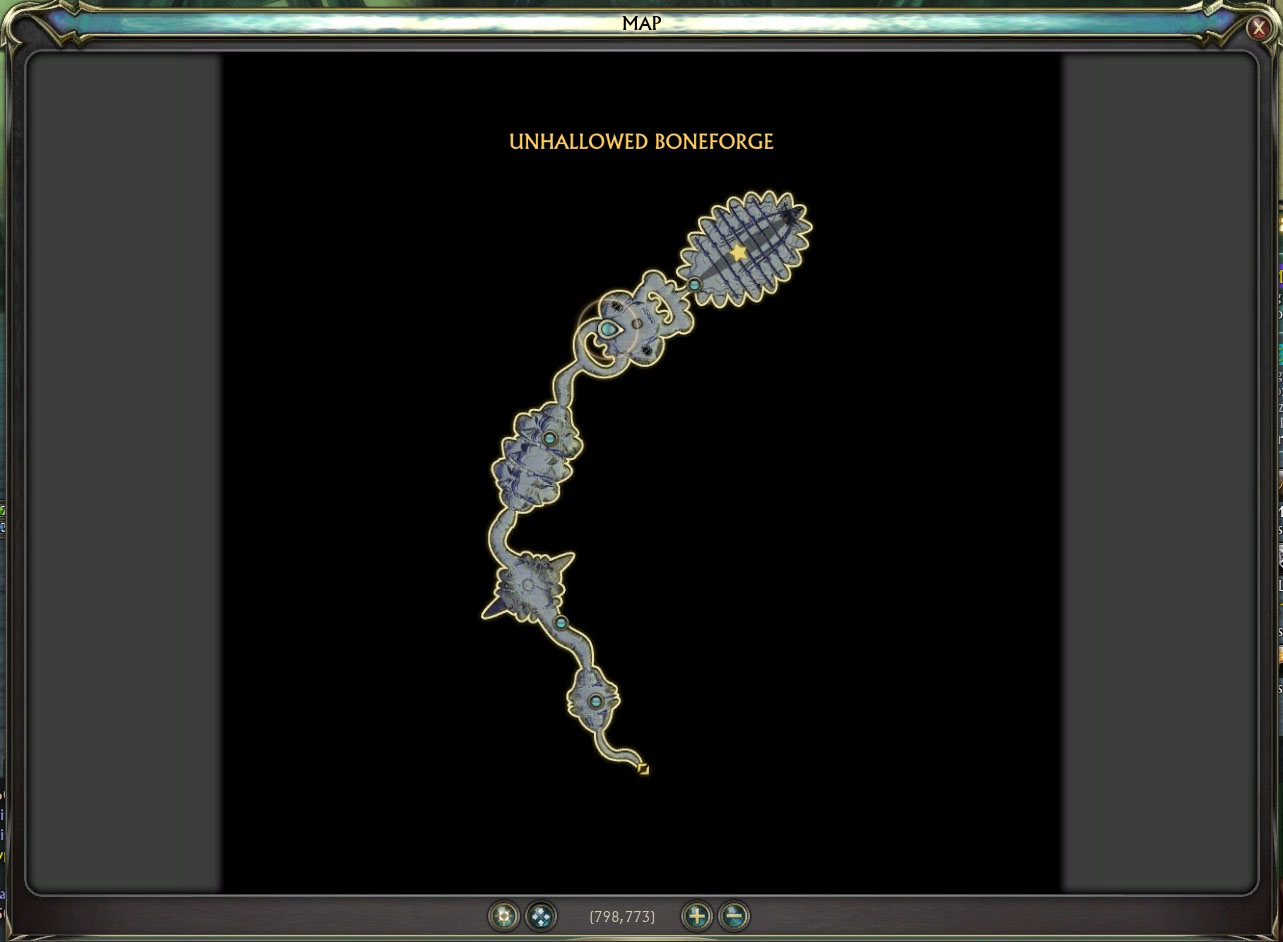1283x942 pixels.
Task: Click the gold diamond entrance marker at the path end
Action: (643, 769)
